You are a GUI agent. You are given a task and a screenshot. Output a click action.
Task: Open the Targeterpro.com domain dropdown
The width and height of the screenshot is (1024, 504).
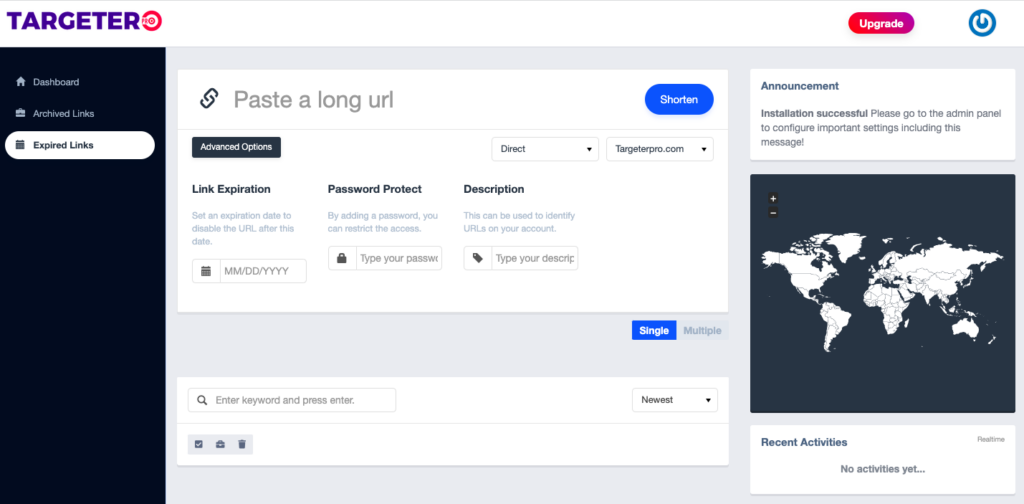660,149
